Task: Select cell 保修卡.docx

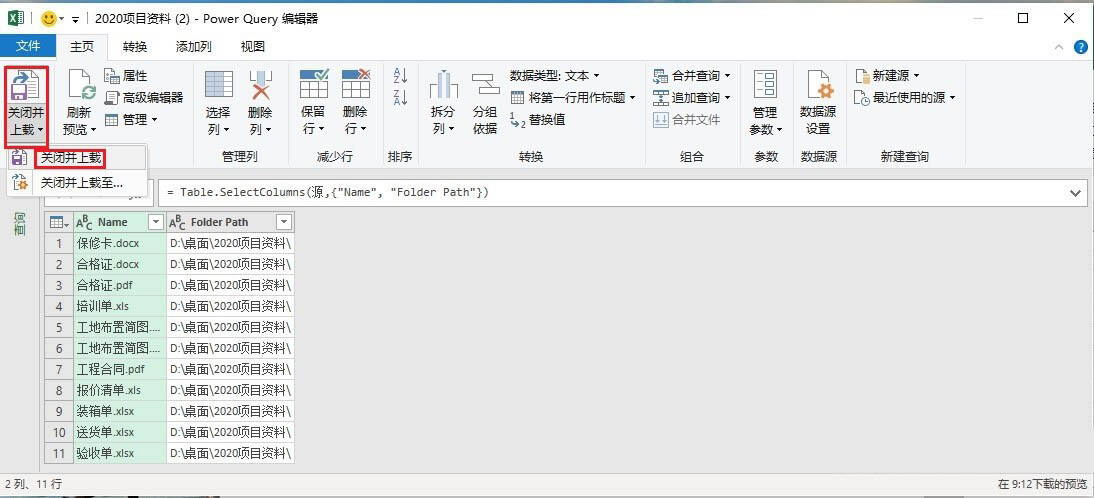Action: tap(120, 243)
